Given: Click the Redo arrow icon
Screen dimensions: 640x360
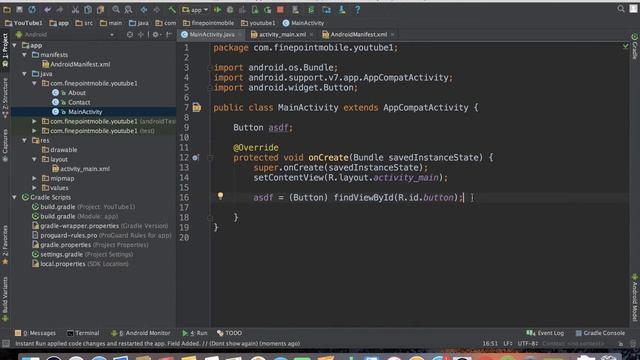Looking at the screenshot, I should coord(60,9).
